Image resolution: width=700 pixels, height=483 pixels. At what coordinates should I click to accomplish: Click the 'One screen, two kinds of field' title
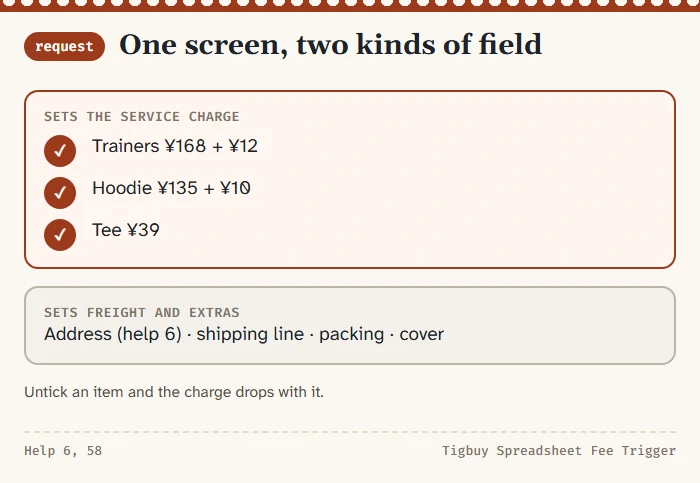click(331, 45)
